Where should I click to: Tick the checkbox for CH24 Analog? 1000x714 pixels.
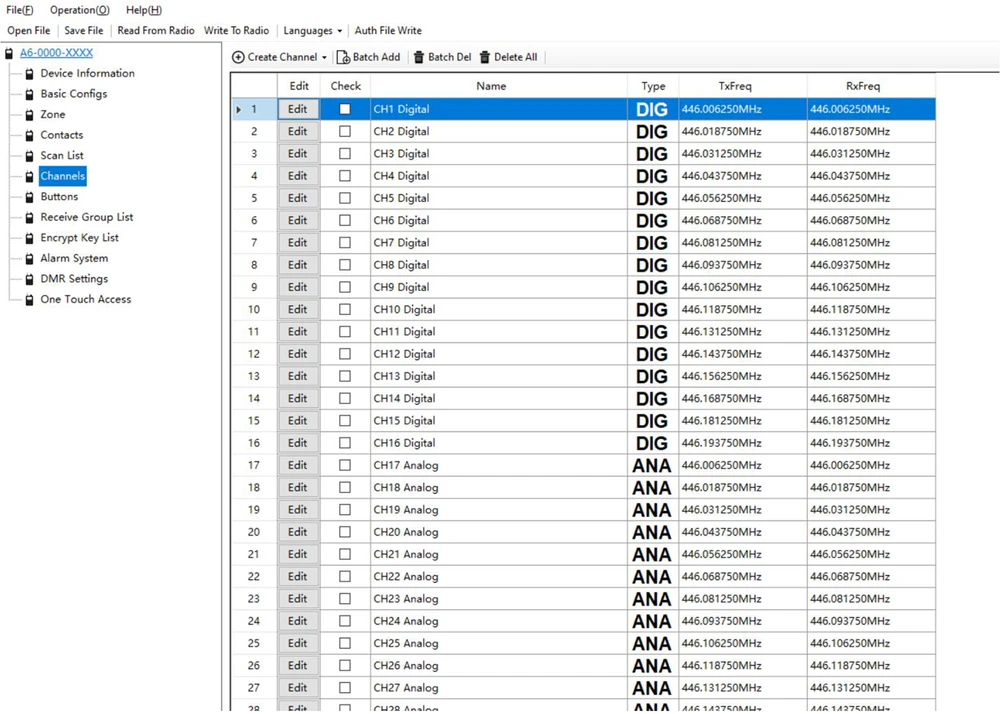(345, 621)
